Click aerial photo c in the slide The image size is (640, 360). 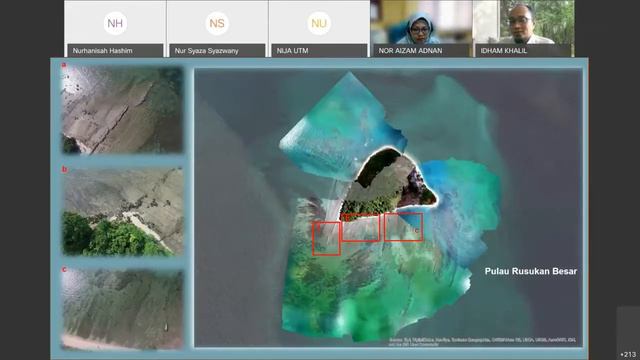122,309
